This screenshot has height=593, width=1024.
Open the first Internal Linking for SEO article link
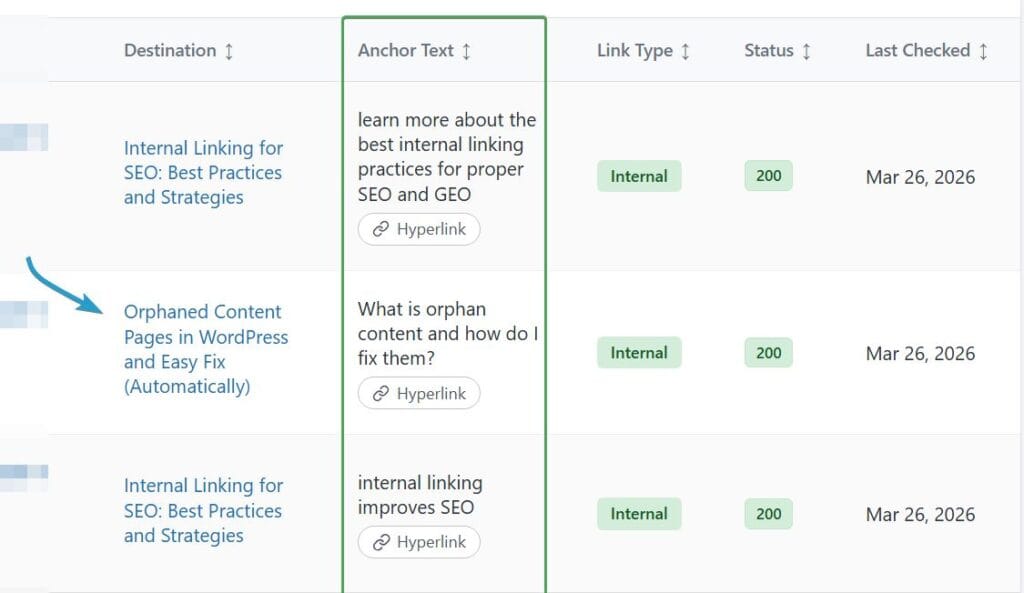(x=204, y=173)
